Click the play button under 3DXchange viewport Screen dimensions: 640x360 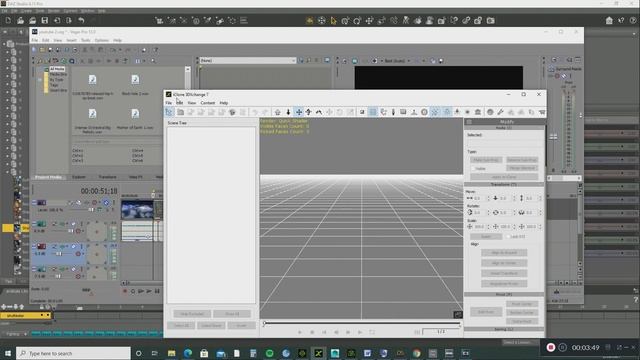[300, 332]
